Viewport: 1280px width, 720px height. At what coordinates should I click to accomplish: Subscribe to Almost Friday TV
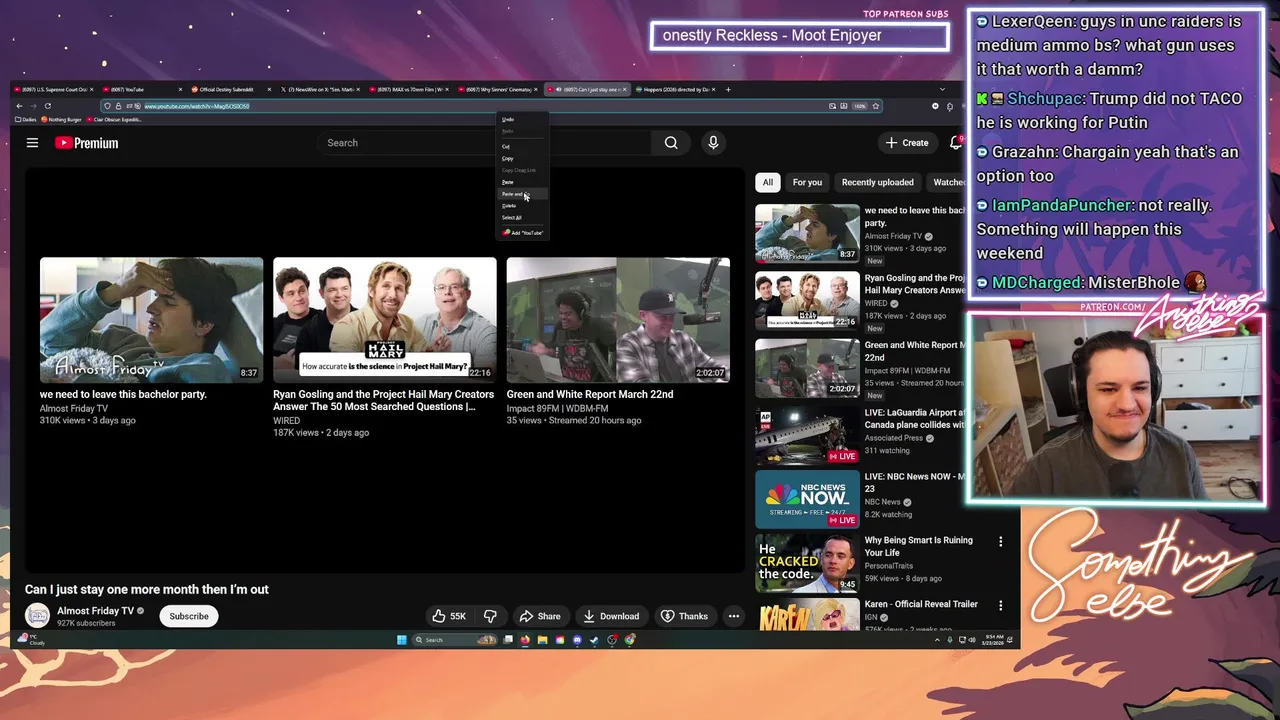(x=189, y=616)
